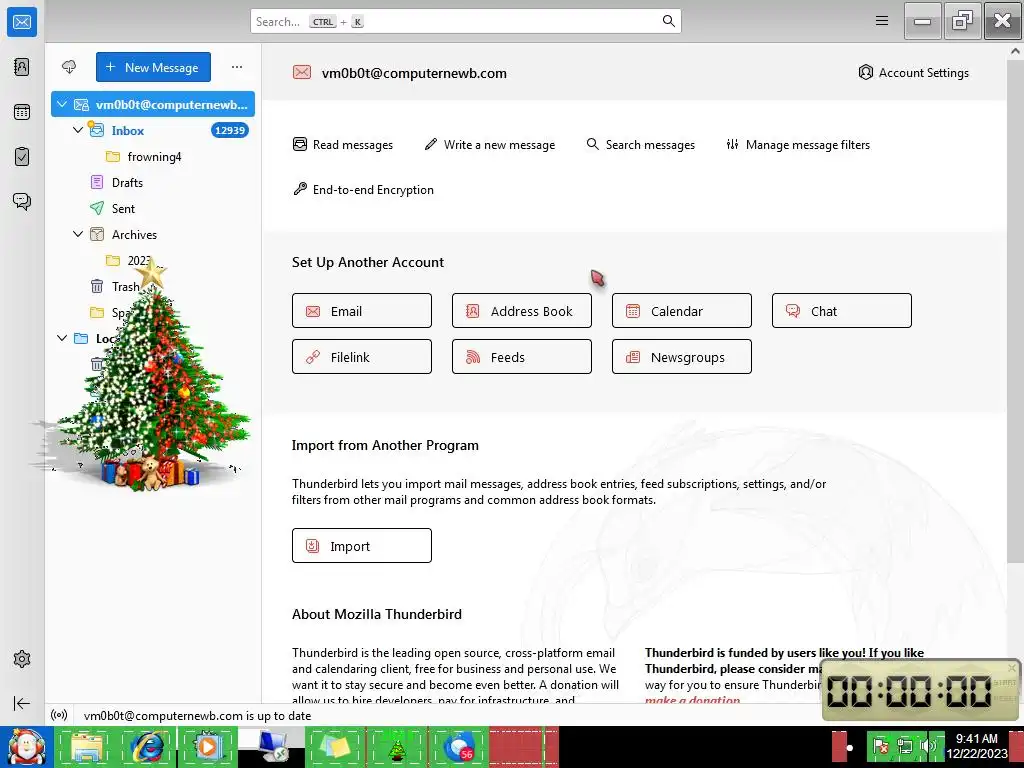
Task: Open folder pane options ellipsis
Action: coord(236,67)
